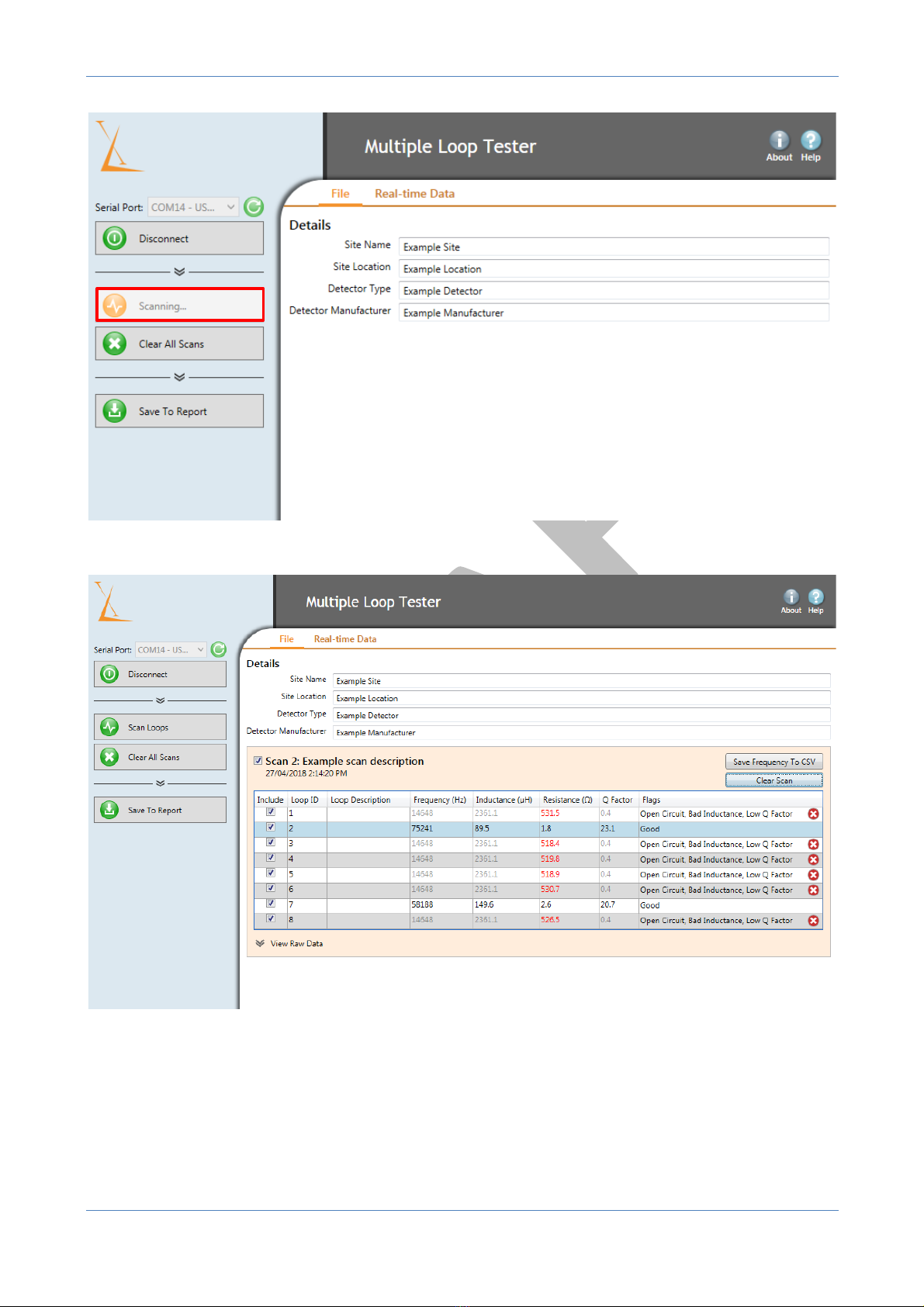Click the Clear Scan button
The width and height of the screenshot is (924, 1307).
point(774,780)
